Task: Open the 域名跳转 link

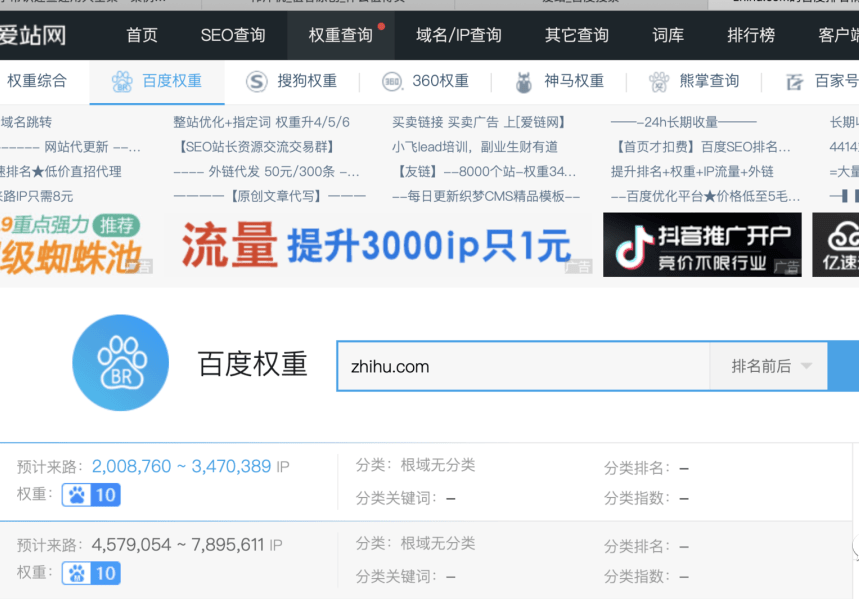Action: [26, 122]
